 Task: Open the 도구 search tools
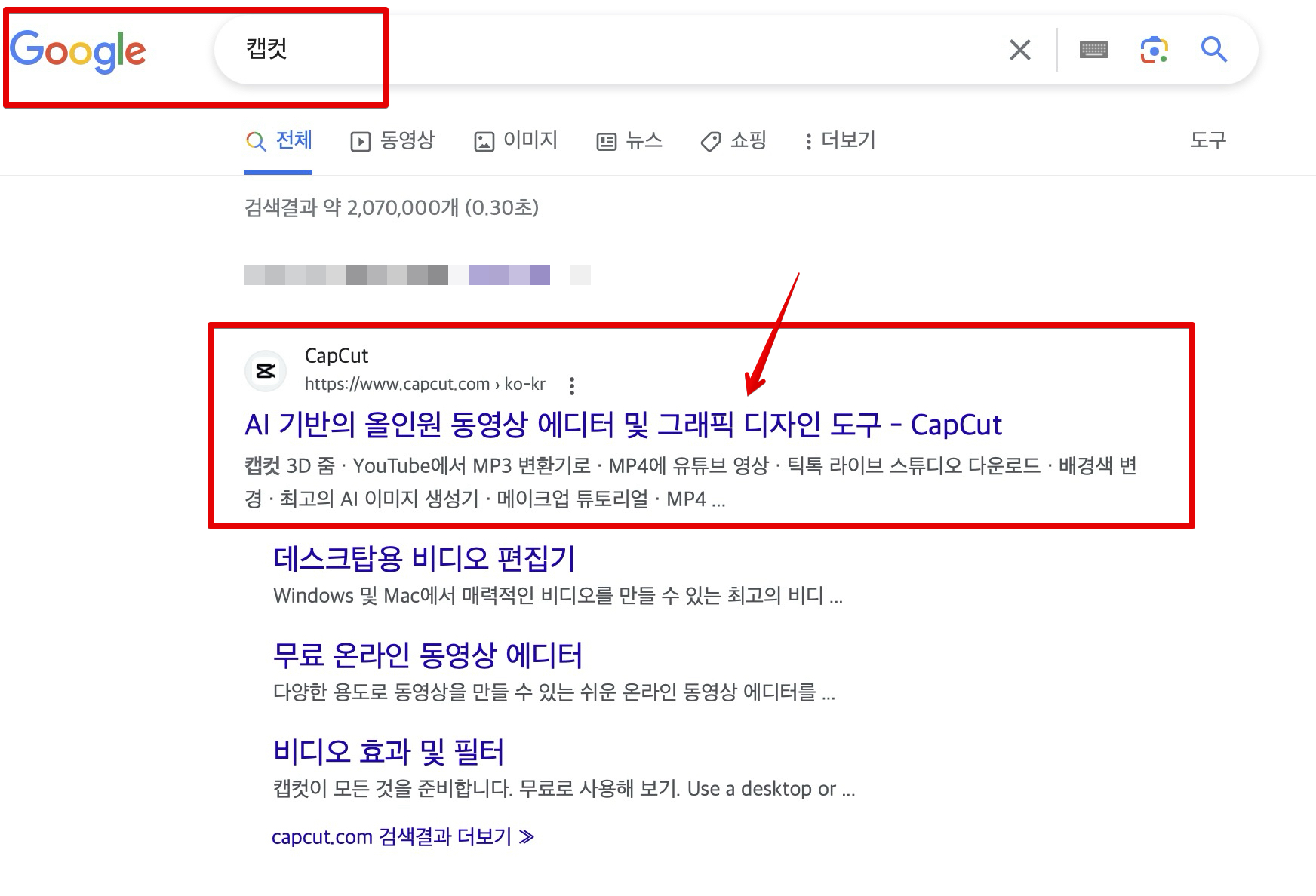(1208, 140)
